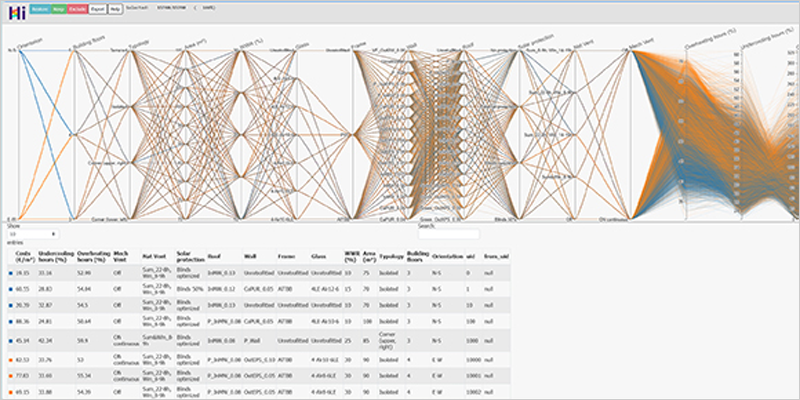Click into the Search input field

(x=449, y=234)
